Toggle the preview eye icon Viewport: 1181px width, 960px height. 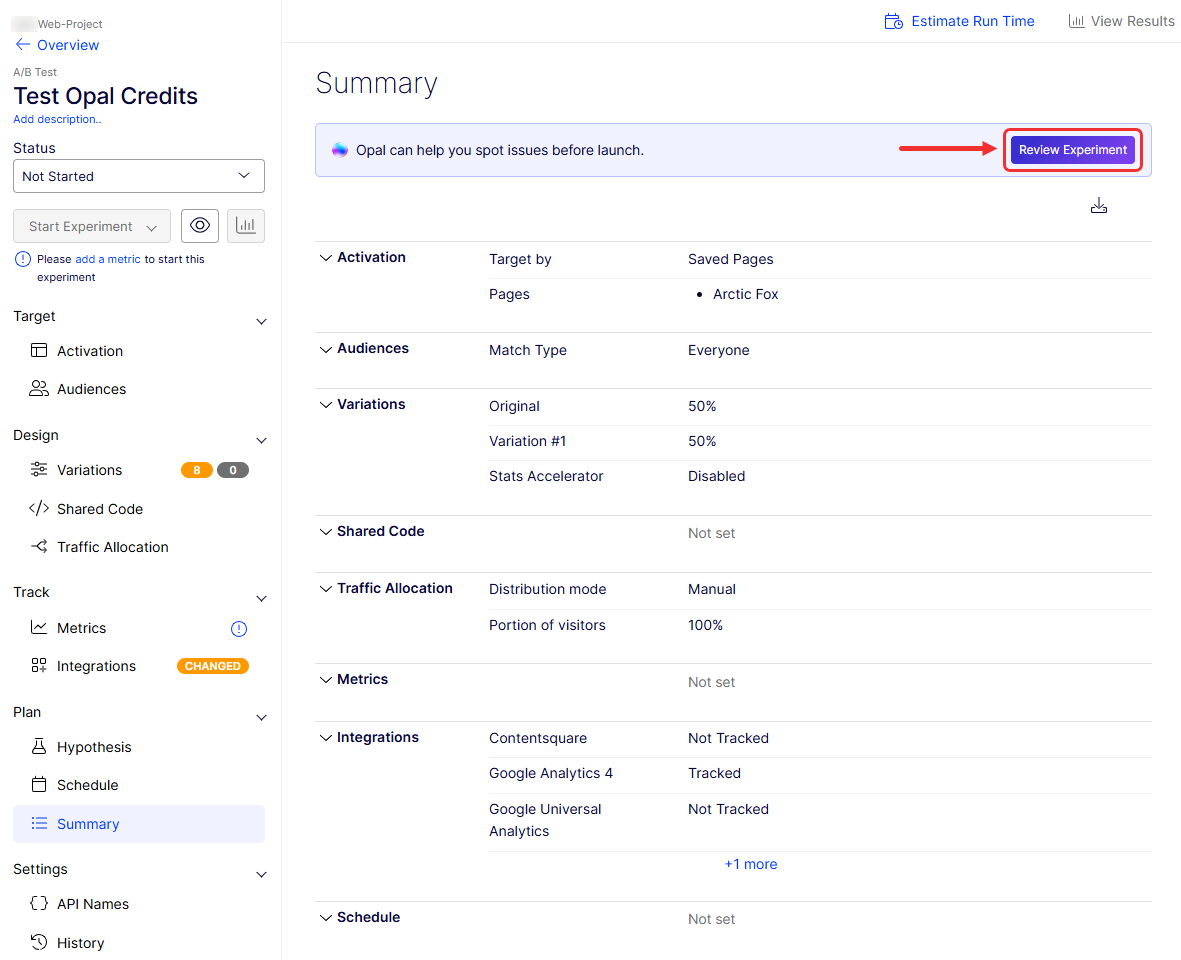pyautogui.click(x=199, y=226)
